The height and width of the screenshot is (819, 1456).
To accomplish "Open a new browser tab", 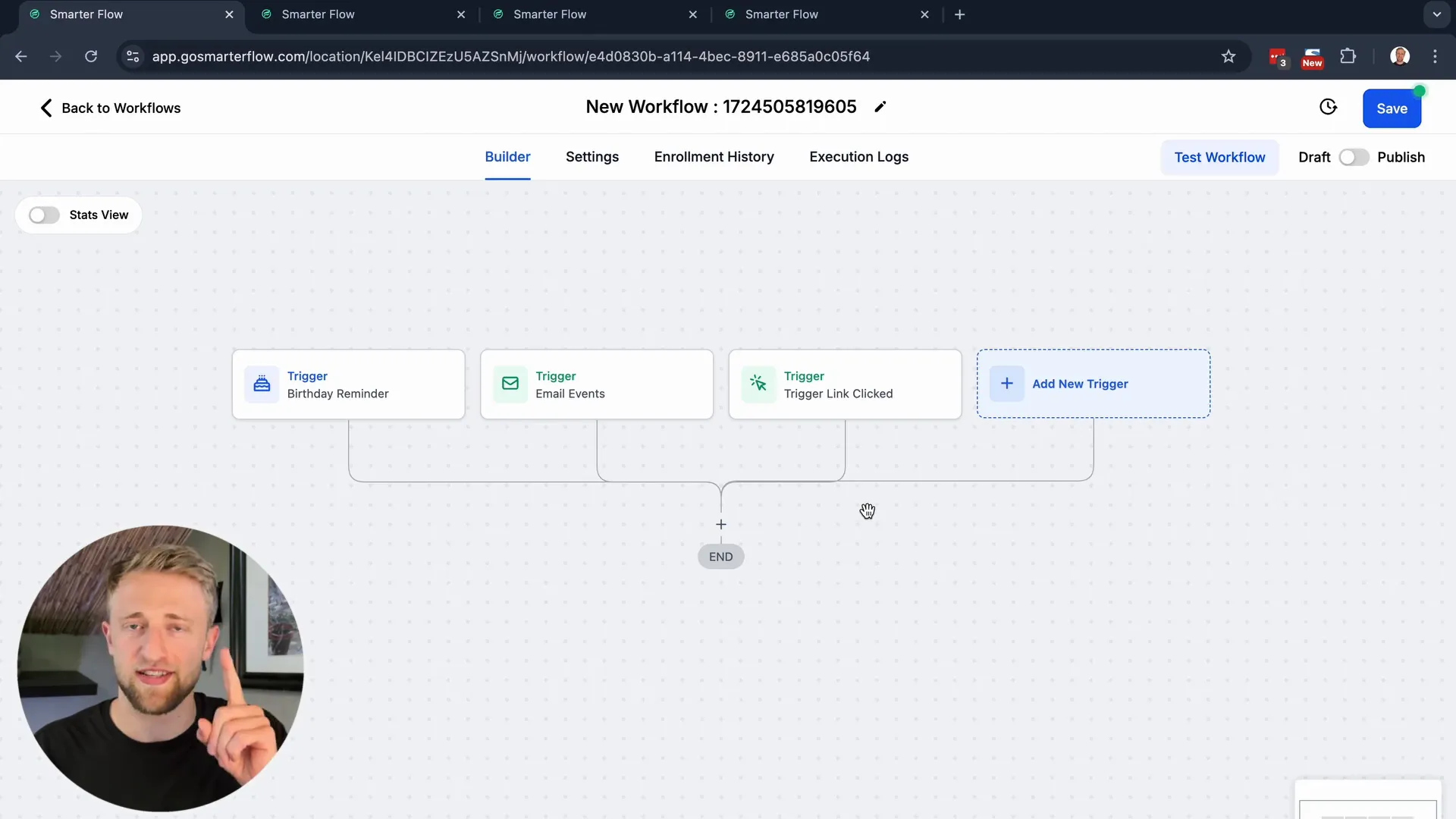I will 959,14.
